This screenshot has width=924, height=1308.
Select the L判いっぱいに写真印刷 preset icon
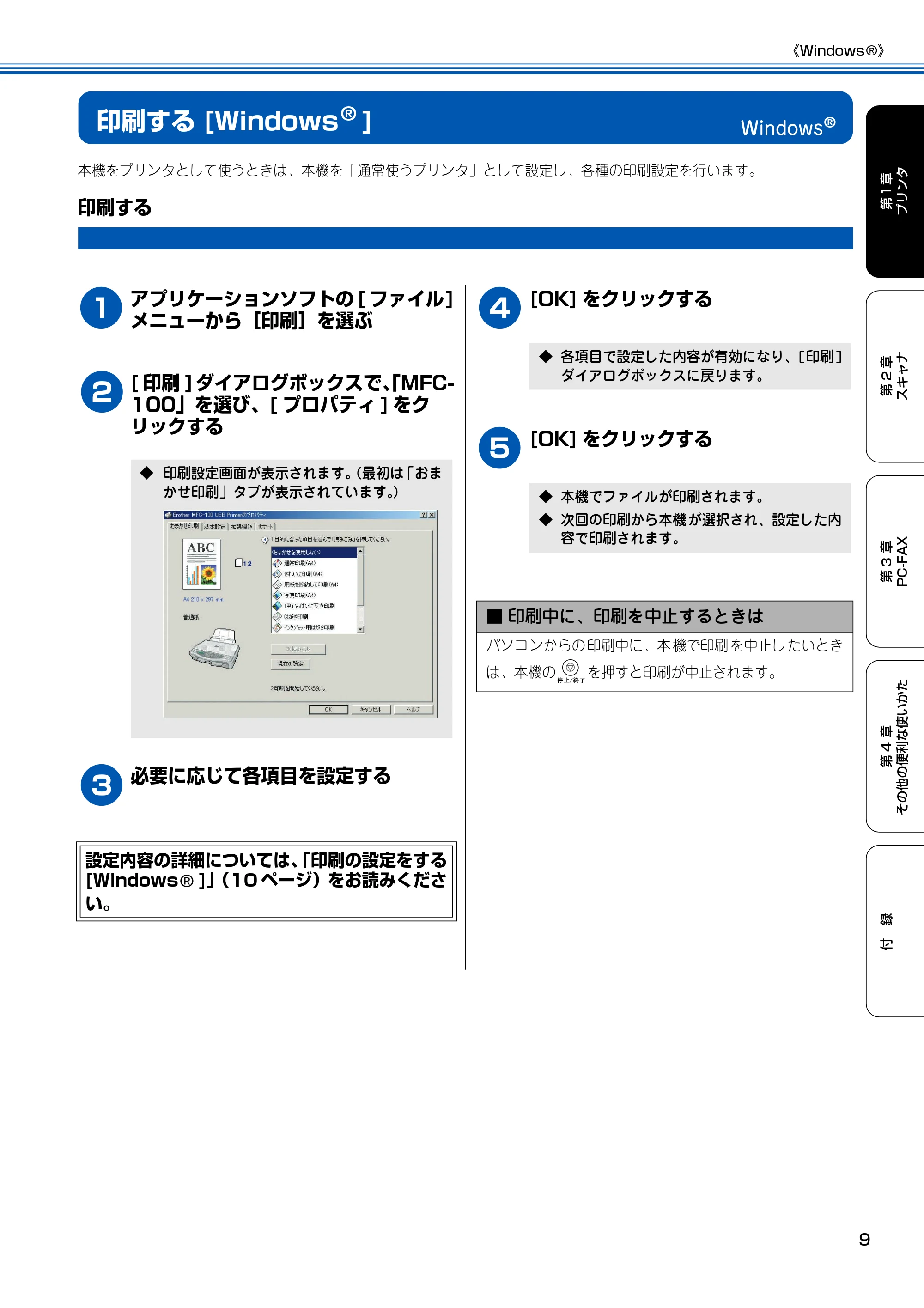click(x=277, y=606)
